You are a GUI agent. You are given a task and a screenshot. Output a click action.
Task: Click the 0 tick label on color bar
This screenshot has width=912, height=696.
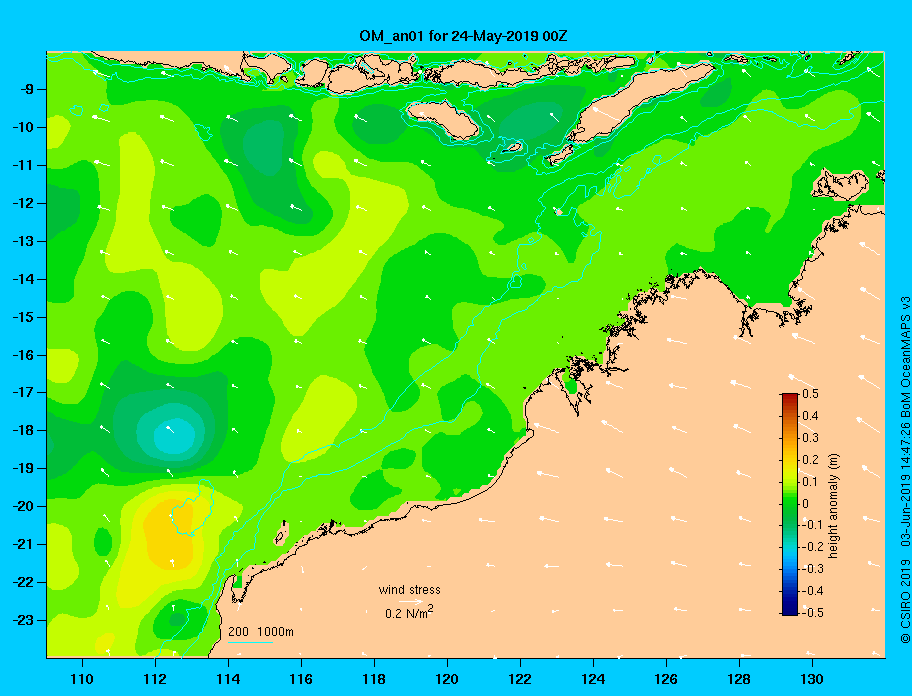pos(806,503)
